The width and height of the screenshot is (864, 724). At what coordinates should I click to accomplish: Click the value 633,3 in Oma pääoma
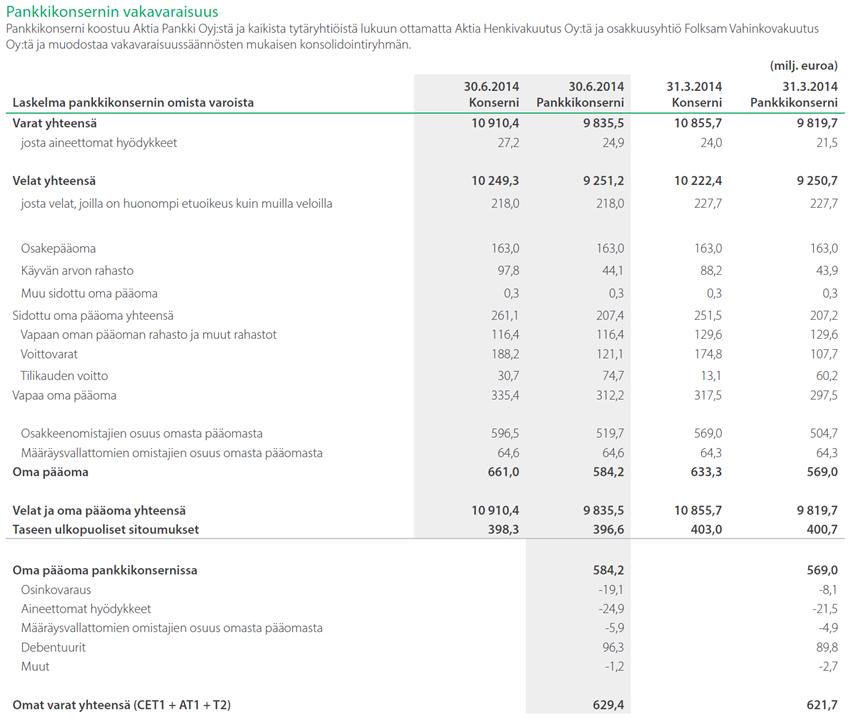point(706,472)
